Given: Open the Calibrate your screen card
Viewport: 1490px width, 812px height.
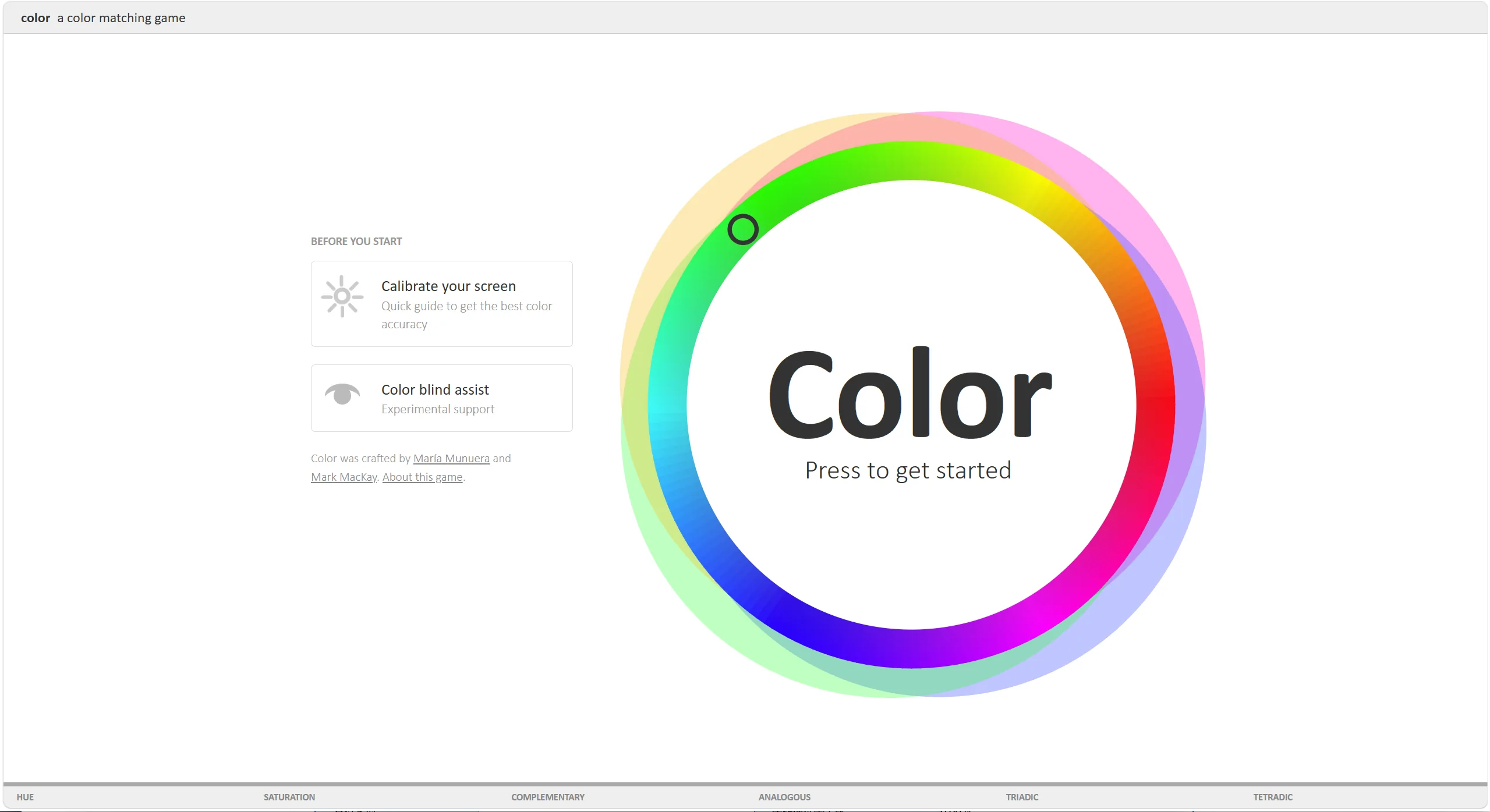Looking at the screenshot, I should pyautogui.click(x=441, y=304).
